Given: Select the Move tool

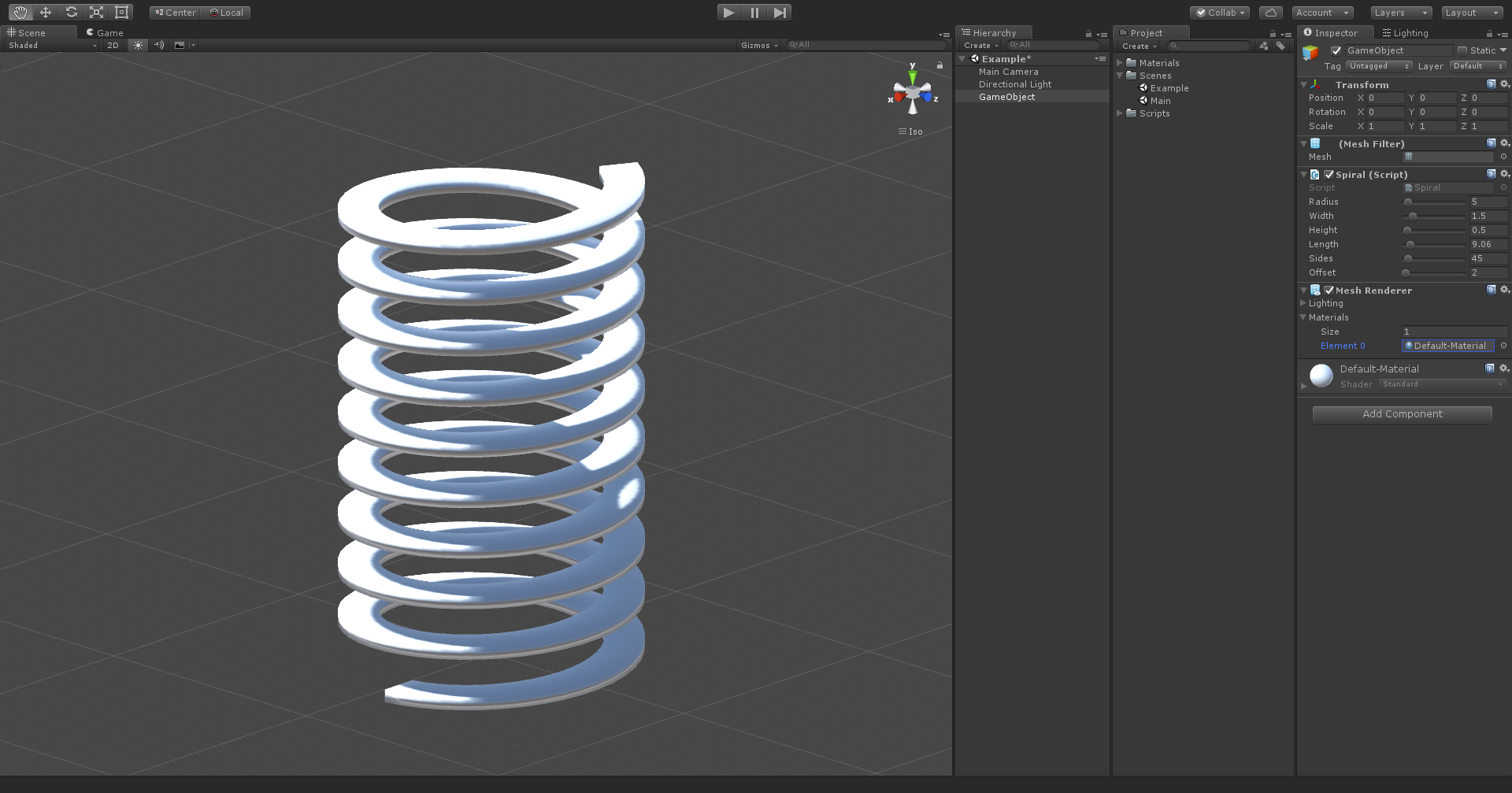Looking at the screenshot, I should pos(46,13).
